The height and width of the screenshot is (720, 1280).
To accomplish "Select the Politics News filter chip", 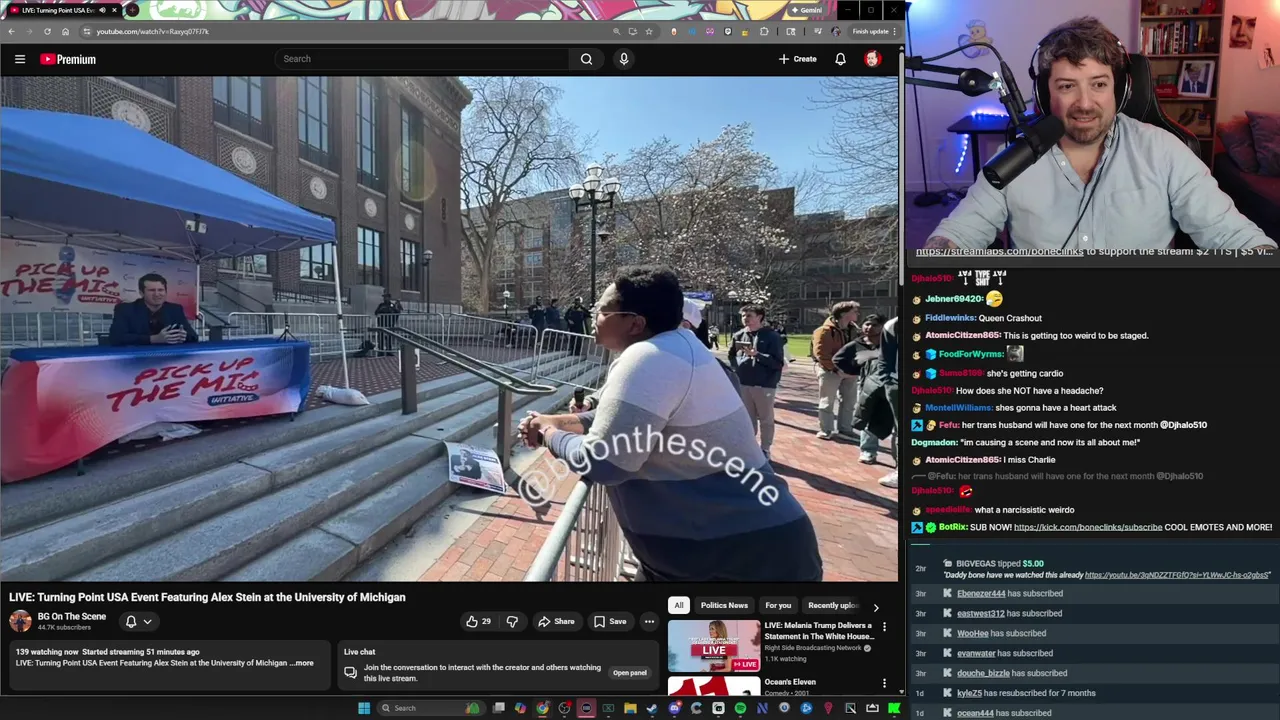I will (x=724, y=605).
